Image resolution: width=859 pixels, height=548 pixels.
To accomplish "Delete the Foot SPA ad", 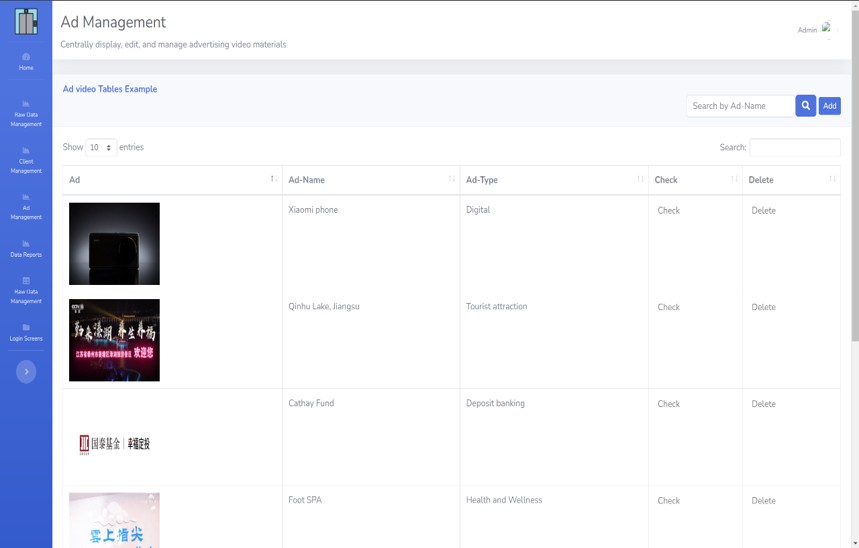I will [x=763, y=500].
